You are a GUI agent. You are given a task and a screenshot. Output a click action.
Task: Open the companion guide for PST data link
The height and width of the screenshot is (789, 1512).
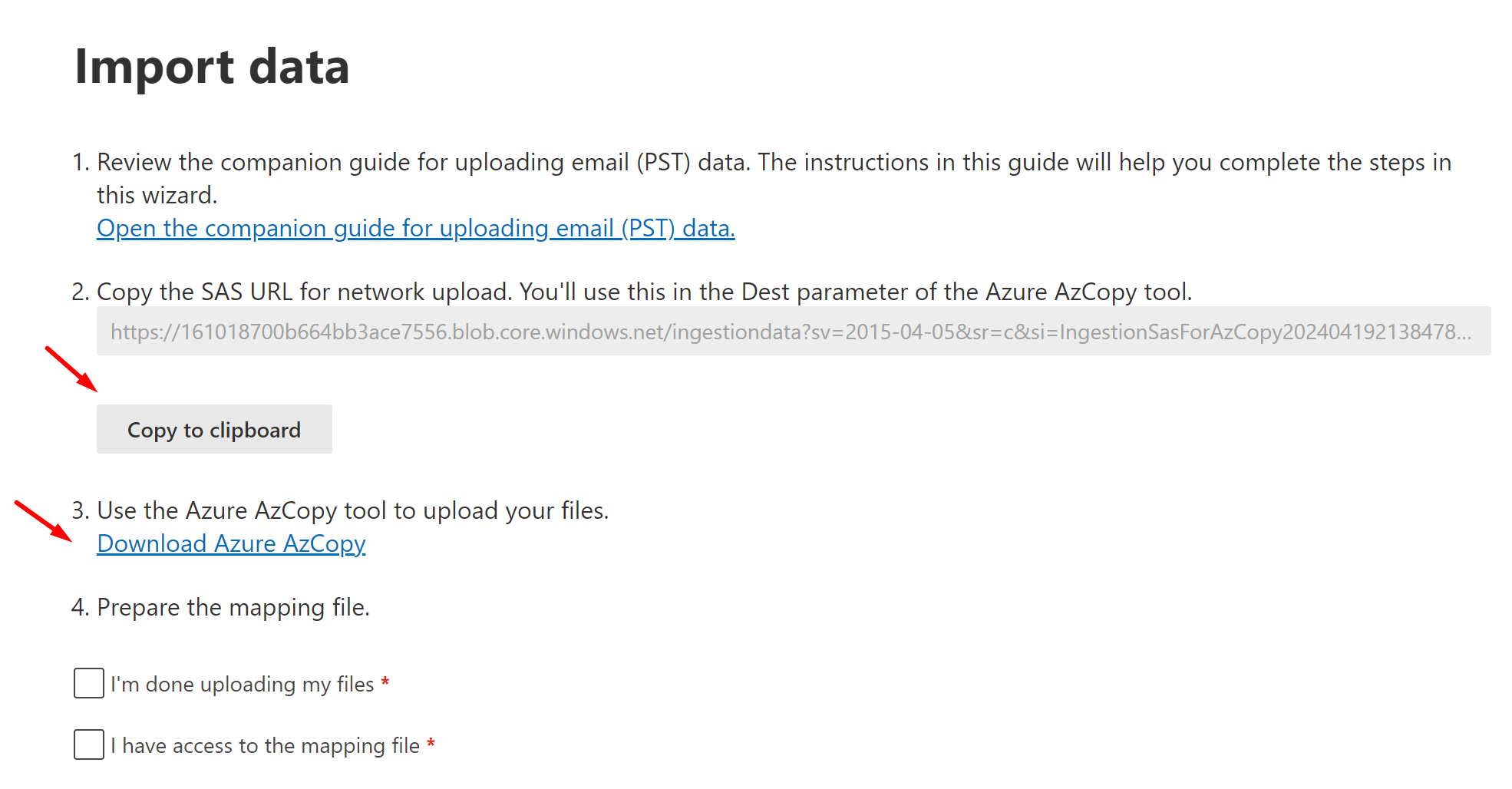(415, 229)
